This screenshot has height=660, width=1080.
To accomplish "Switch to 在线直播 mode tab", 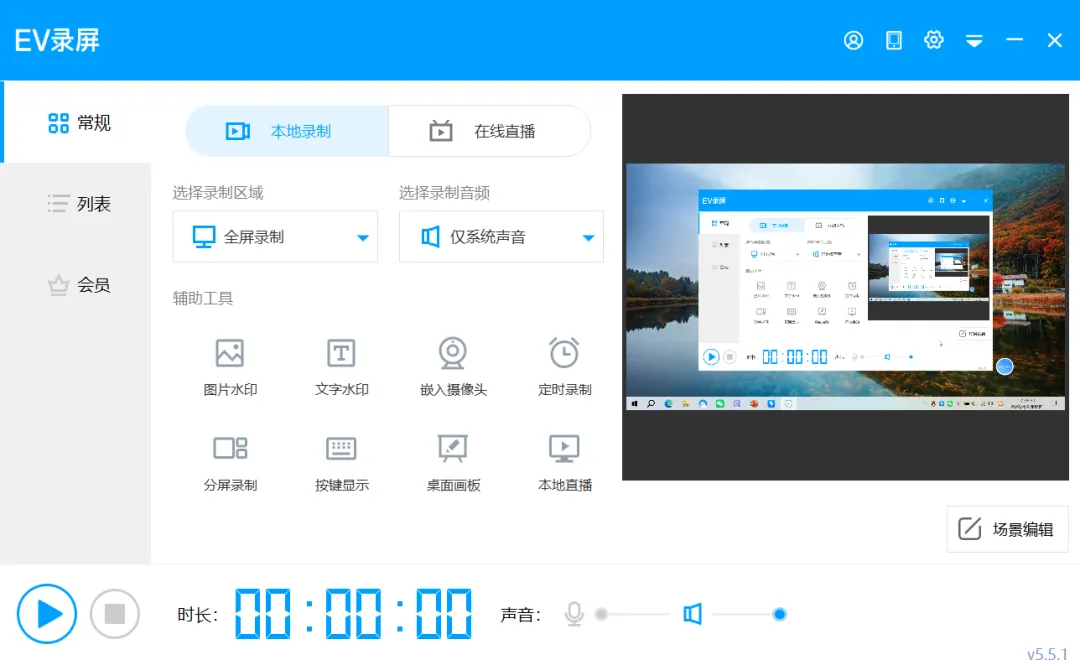I will (x=490, y=131).
